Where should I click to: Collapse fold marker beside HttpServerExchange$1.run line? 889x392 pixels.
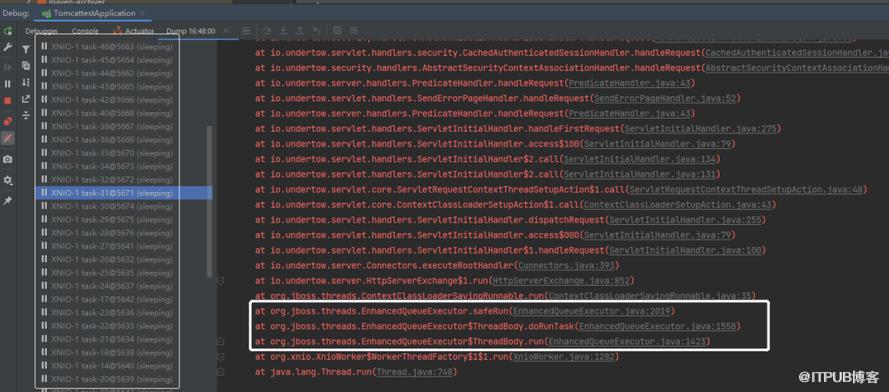coord(221,281)
